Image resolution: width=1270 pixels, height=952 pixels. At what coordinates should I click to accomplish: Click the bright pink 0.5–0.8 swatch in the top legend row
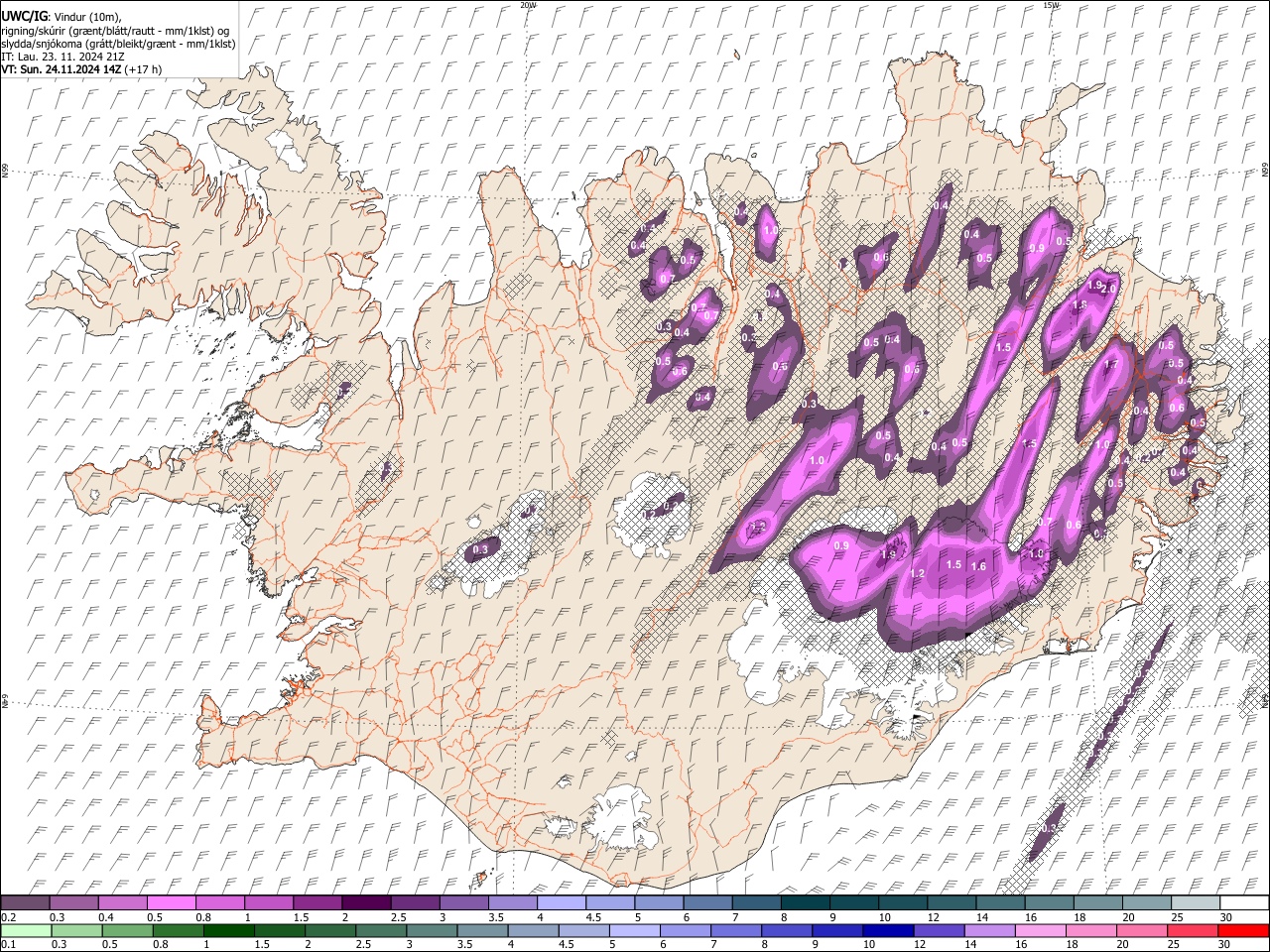[171, 903]
